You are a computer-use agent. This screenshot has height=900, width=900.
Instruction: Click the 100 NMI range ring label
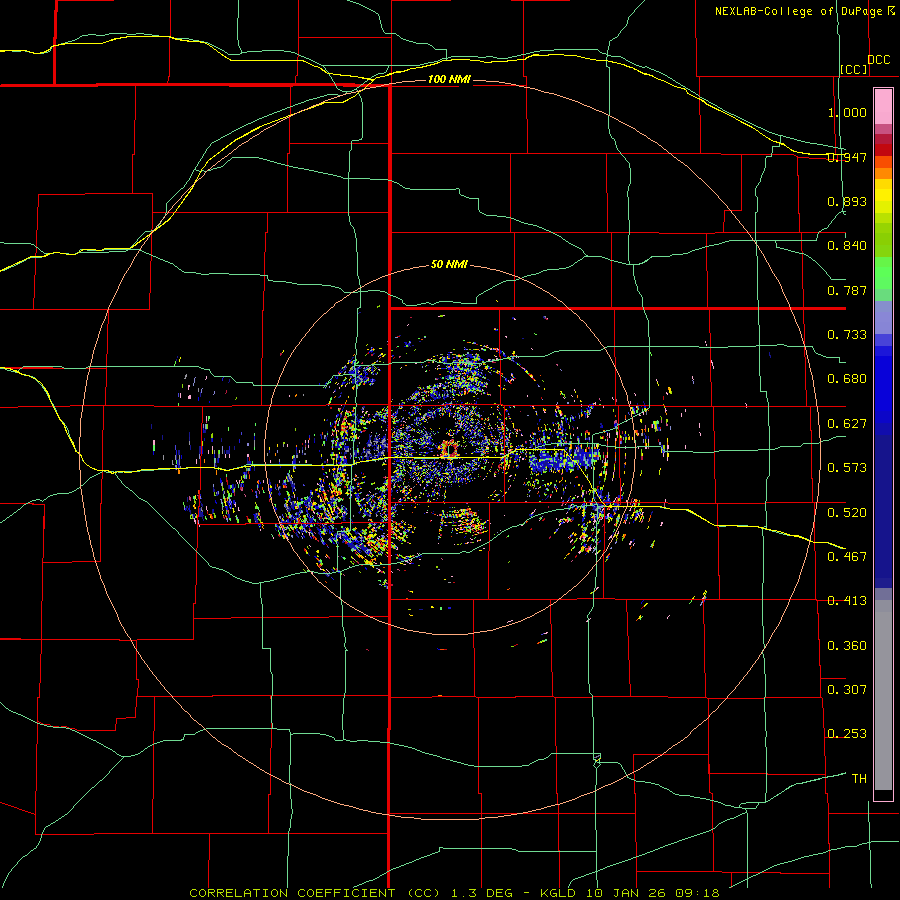click(449, 79)
